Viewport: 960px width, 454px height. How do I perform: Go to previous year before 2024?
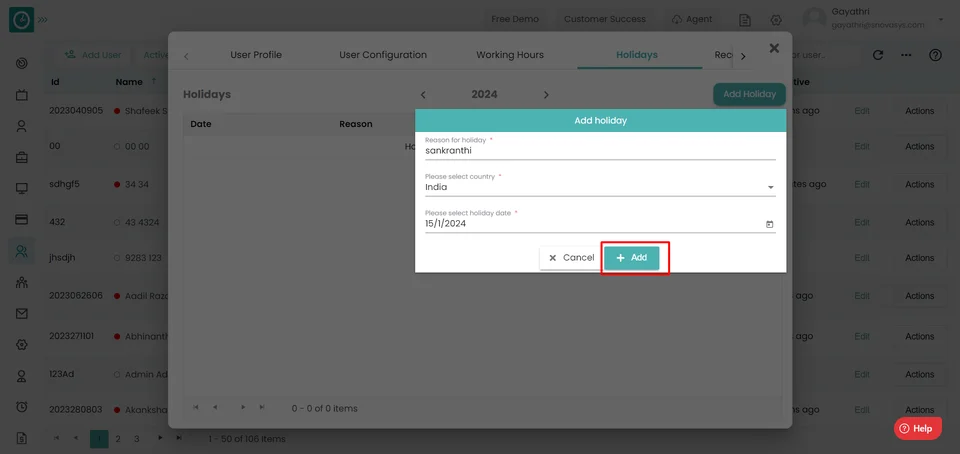pos(422,95)
